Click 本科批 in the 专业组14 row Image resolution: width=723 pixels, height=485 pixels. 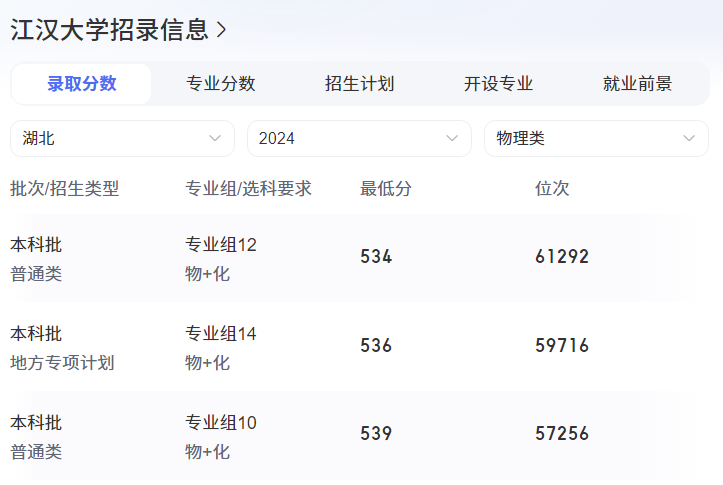(x=36, y=334)
